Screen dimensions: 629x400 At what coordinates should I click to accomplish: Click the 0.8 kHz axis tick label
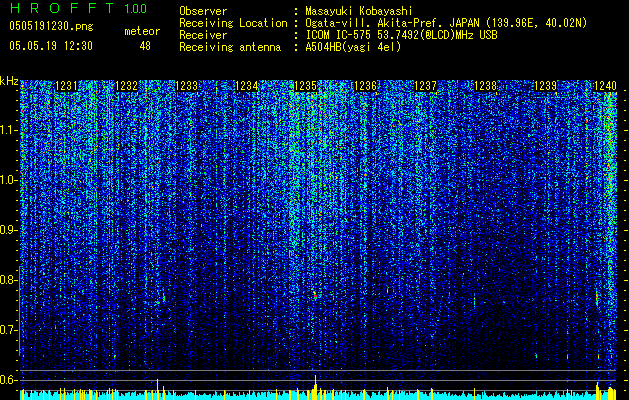(x=8, y=280)
